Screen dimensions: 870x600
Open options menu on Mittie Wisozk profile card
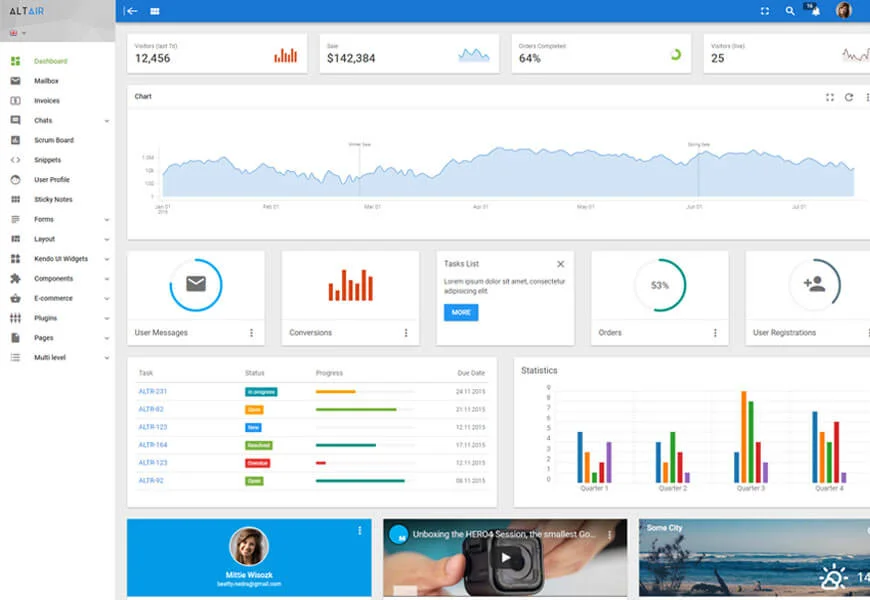[x=360, y=531]
